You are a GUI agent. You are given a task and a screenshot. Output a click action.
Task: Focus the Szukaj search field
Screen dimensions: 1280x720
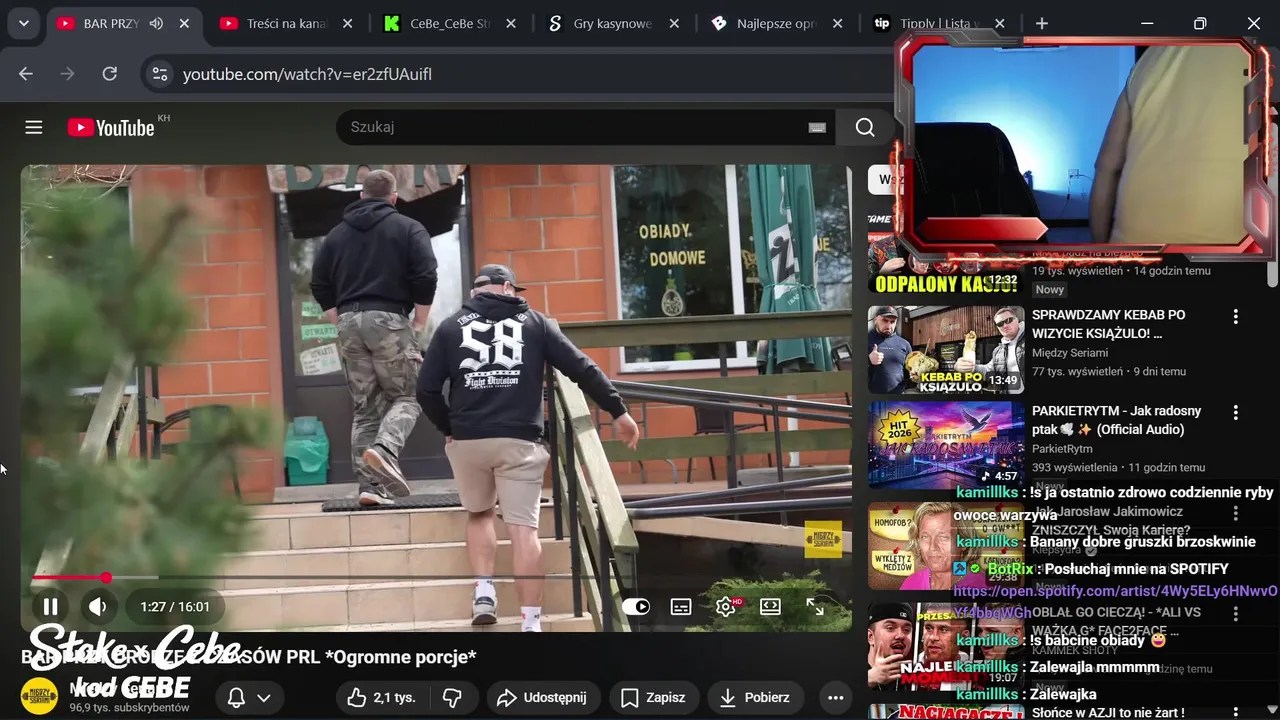[570, 127]
